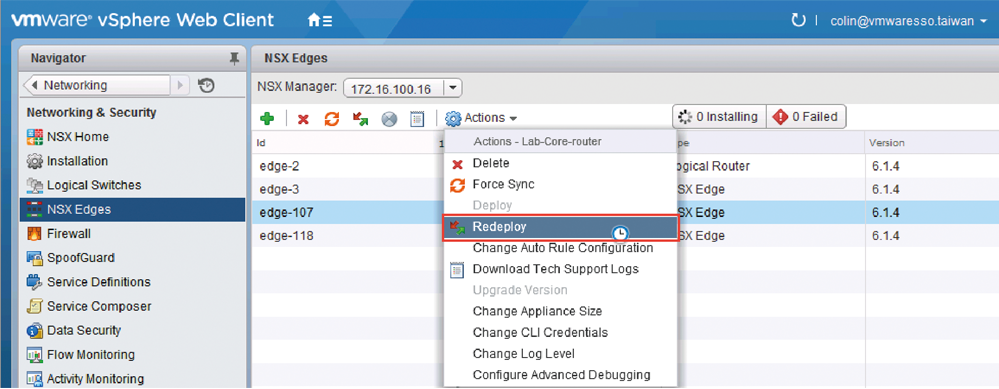The height and width of the screenshot is (389, 999).
Task: Click the NSX Home icon
Action: click(x=34, y=137)
